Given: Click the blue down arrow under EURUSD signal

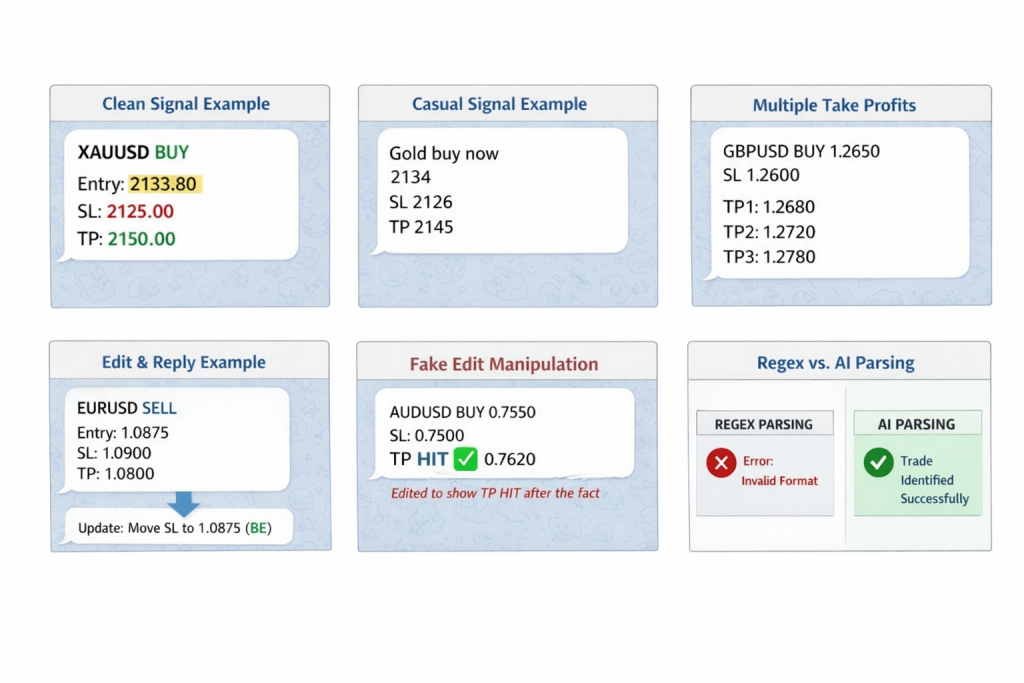Looking at the screenshot, I should coord(183,501).
